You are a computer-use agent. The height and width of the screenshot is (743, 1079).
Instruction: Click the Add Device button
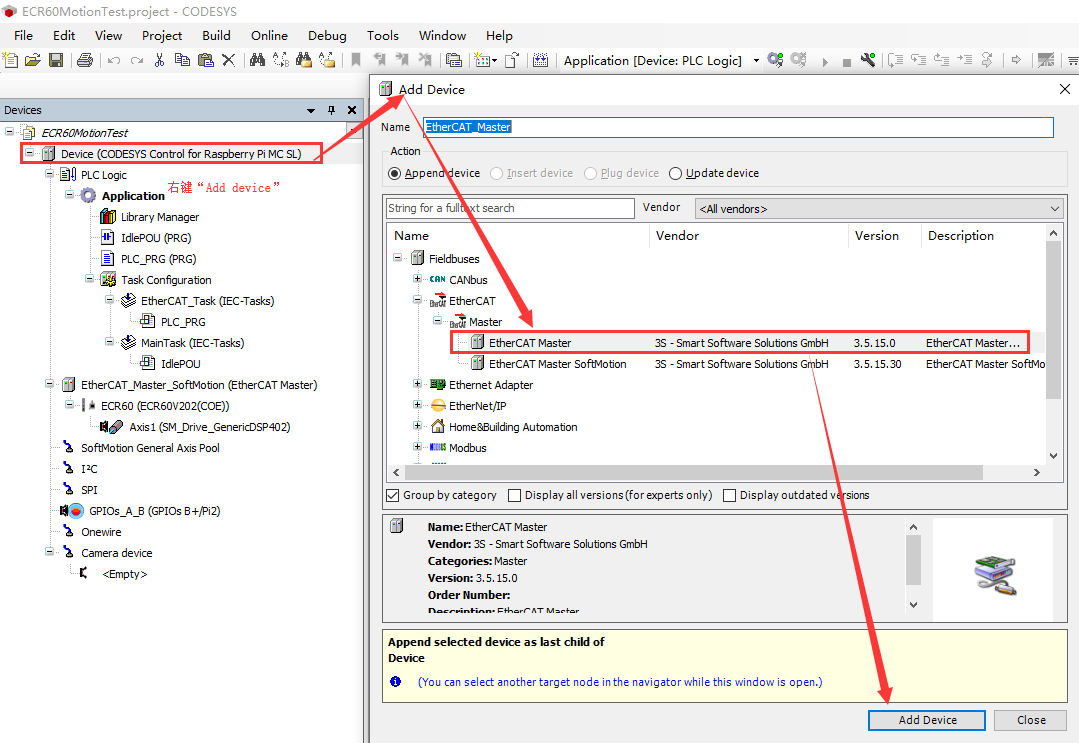pos(927,720)
